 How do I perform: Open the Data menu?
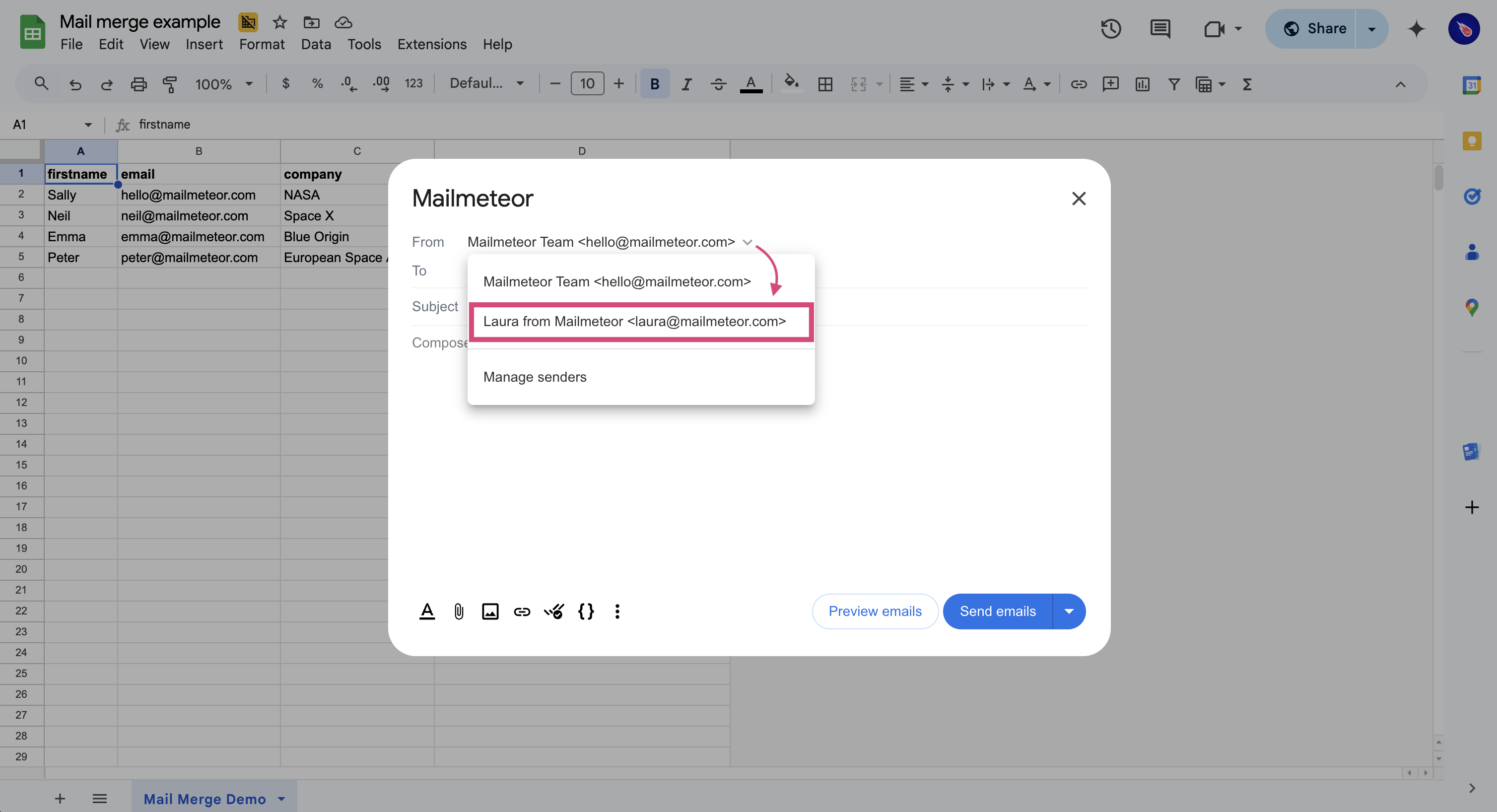[316, 44]
